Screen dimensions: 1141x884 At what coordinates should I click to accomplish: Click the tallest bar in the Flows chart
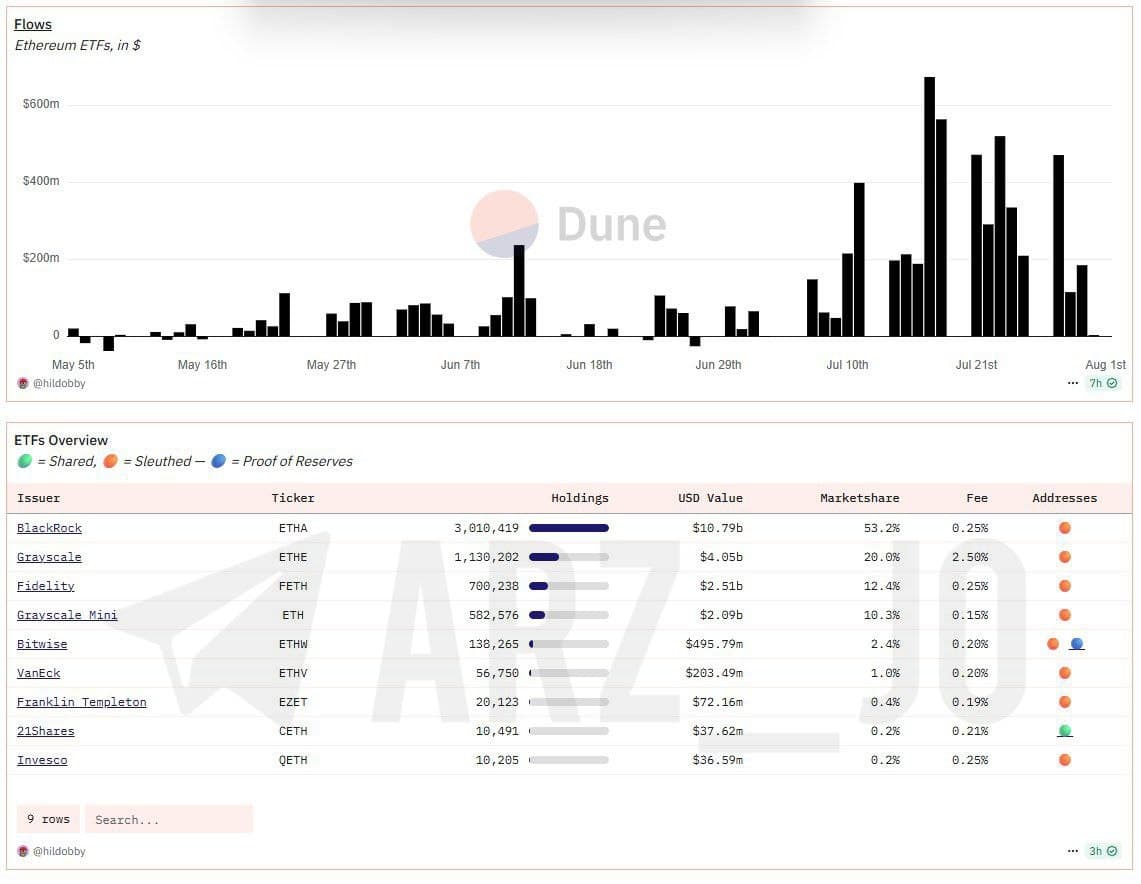[929, 206]
